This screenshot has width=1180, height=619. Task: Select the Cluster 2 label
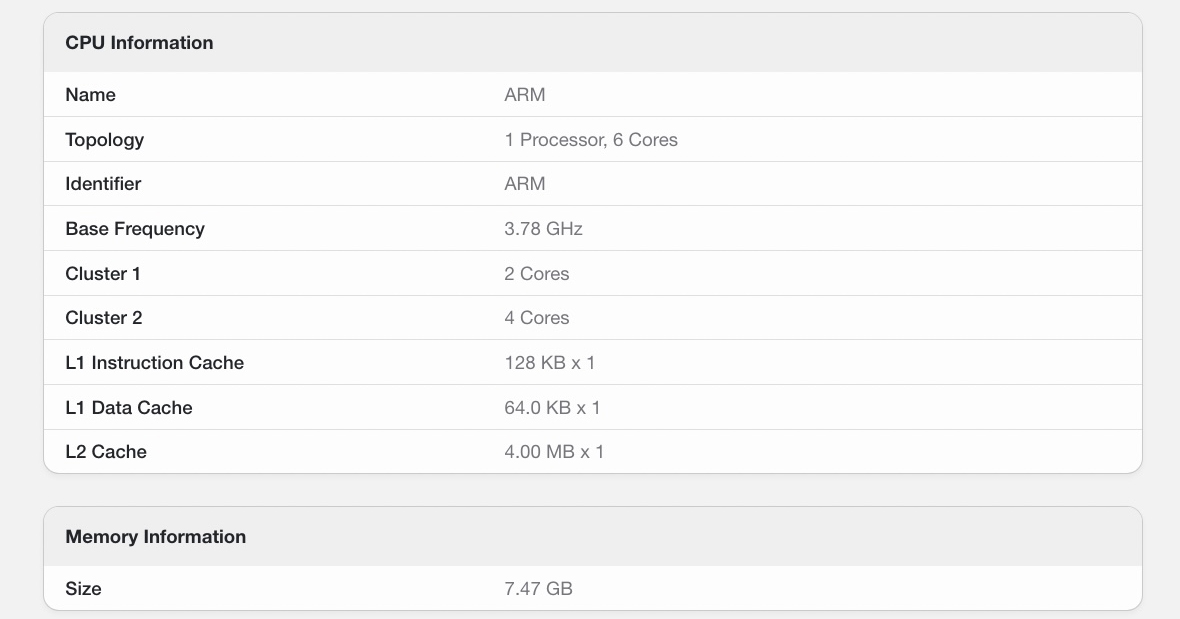pos(104,317)
